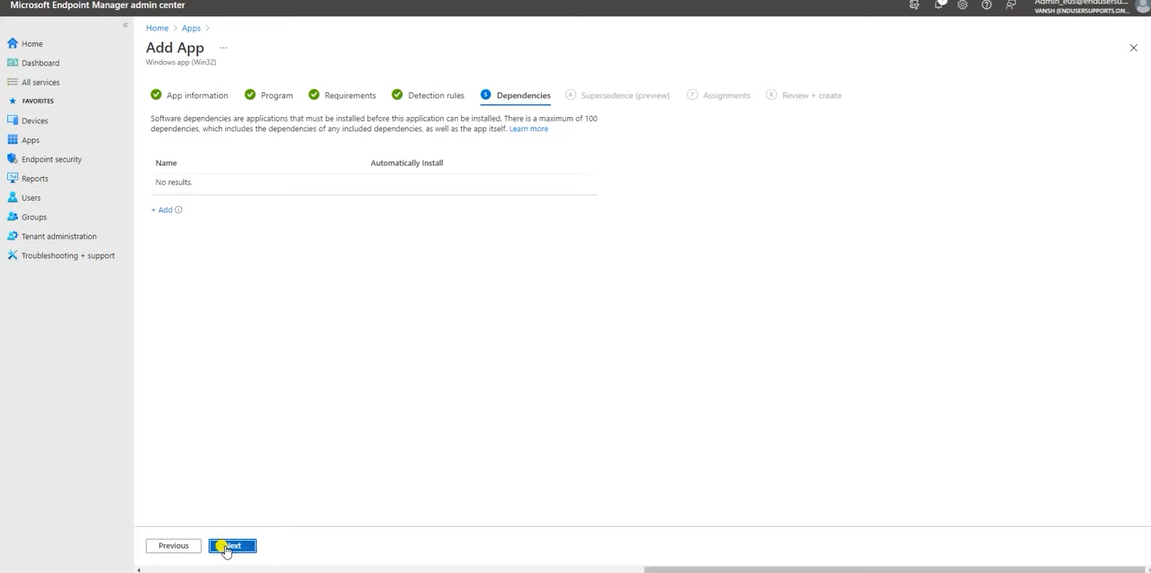The image size is (1151, 573).
Task: Click the Home breadcrumb link
Action: tap(157, 28)
